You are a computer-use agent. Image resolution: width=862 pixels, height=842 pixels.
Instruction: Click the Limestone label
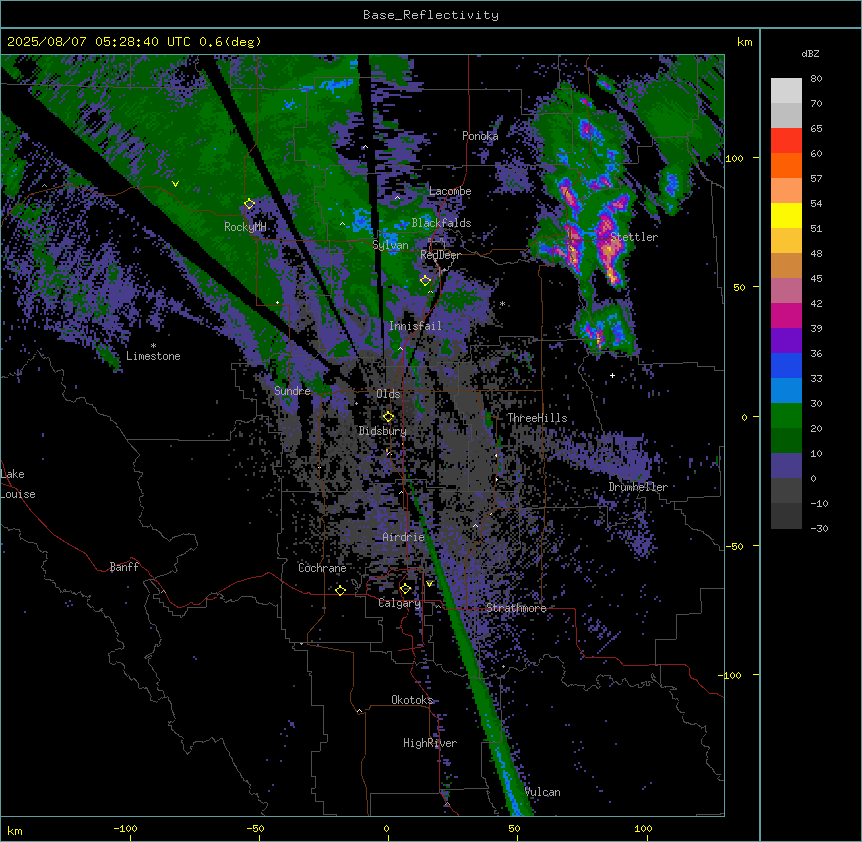pos(153,356)
